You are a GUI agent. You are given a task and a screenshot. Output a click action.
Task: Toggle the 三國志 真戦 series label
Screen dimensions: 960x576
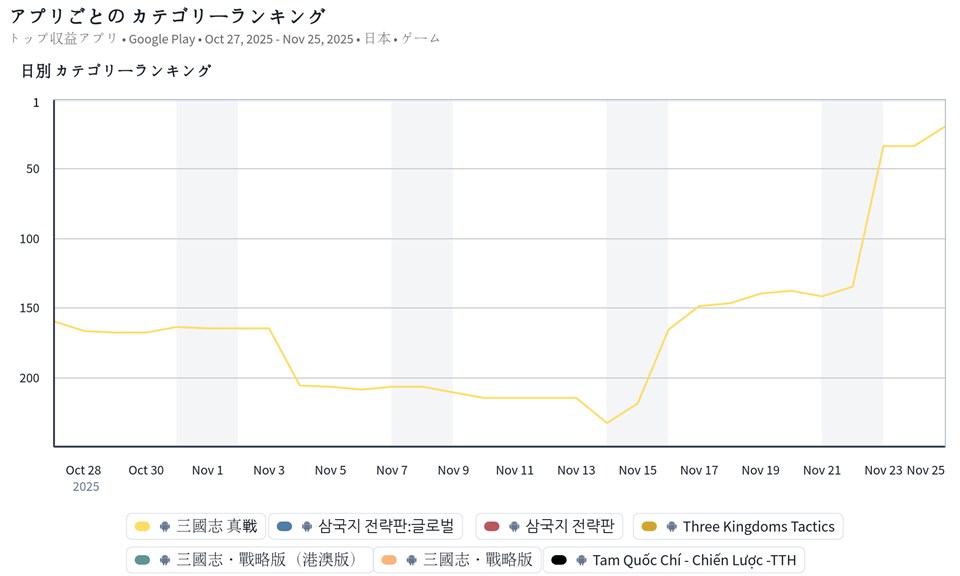tap(216, 527)
